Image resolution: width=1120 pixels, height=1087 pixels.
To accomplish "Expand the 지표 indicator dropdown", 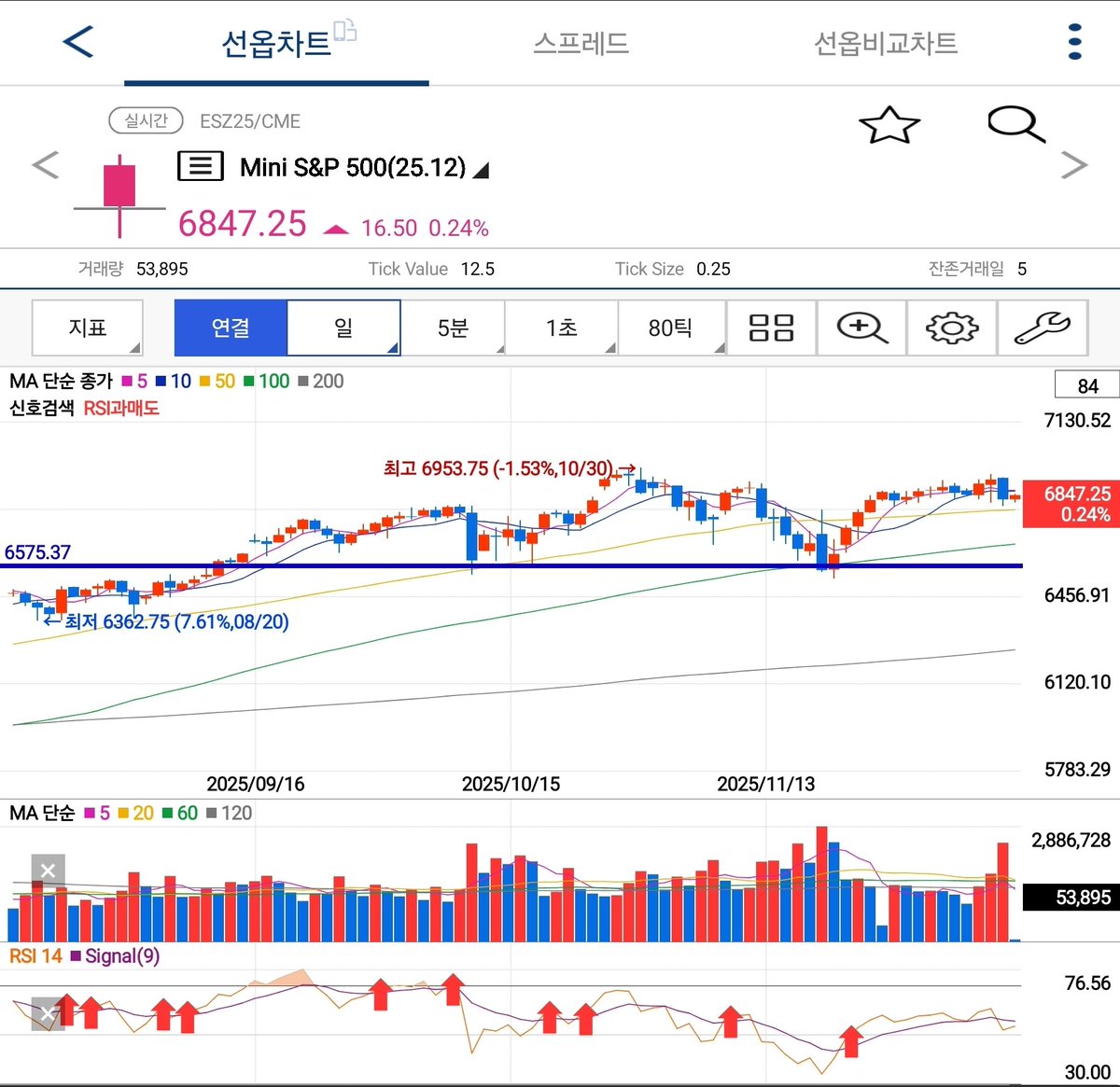I will pyautogui.click(x=85, y=327).
